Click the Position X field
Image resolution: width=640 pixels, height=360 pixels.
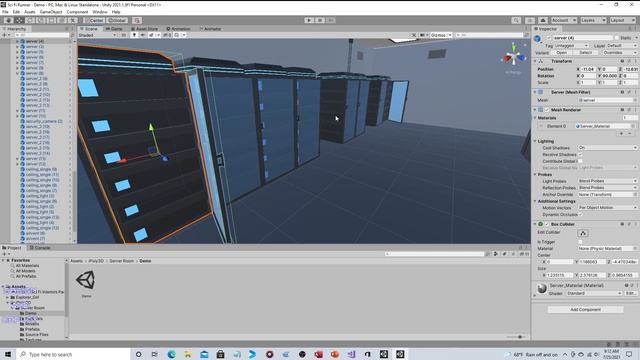pyautogui.click(x=589, y=69)
